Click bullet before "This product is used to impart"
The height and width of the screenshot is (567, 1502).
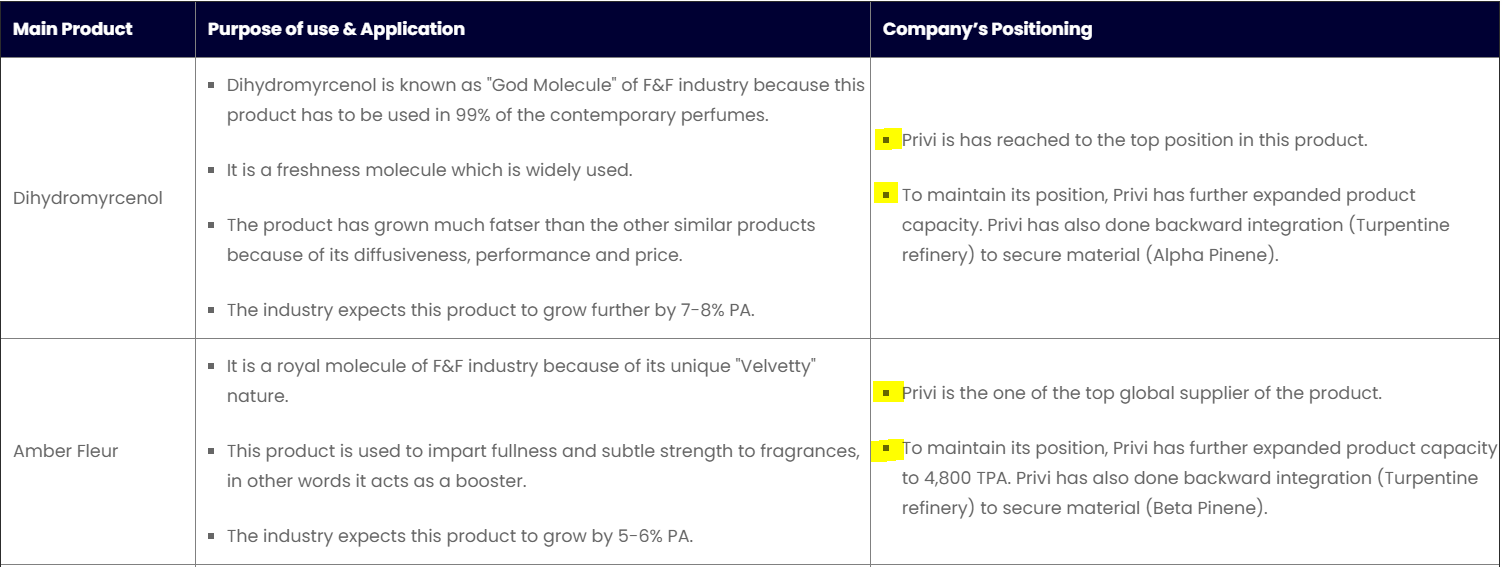pyautogui.click(x=212, y=452)
